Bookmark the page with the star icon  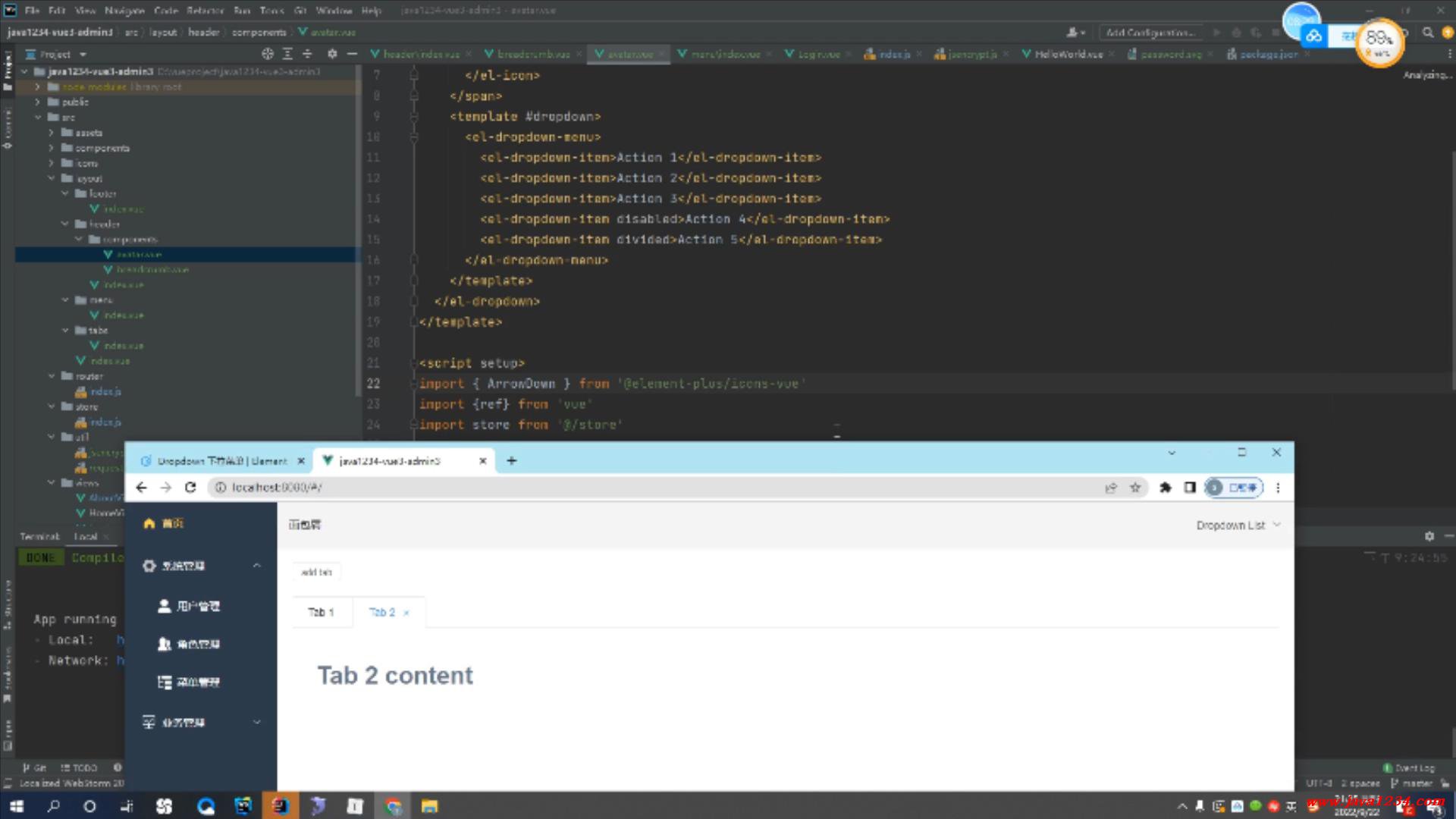[x=1135, y=488]
